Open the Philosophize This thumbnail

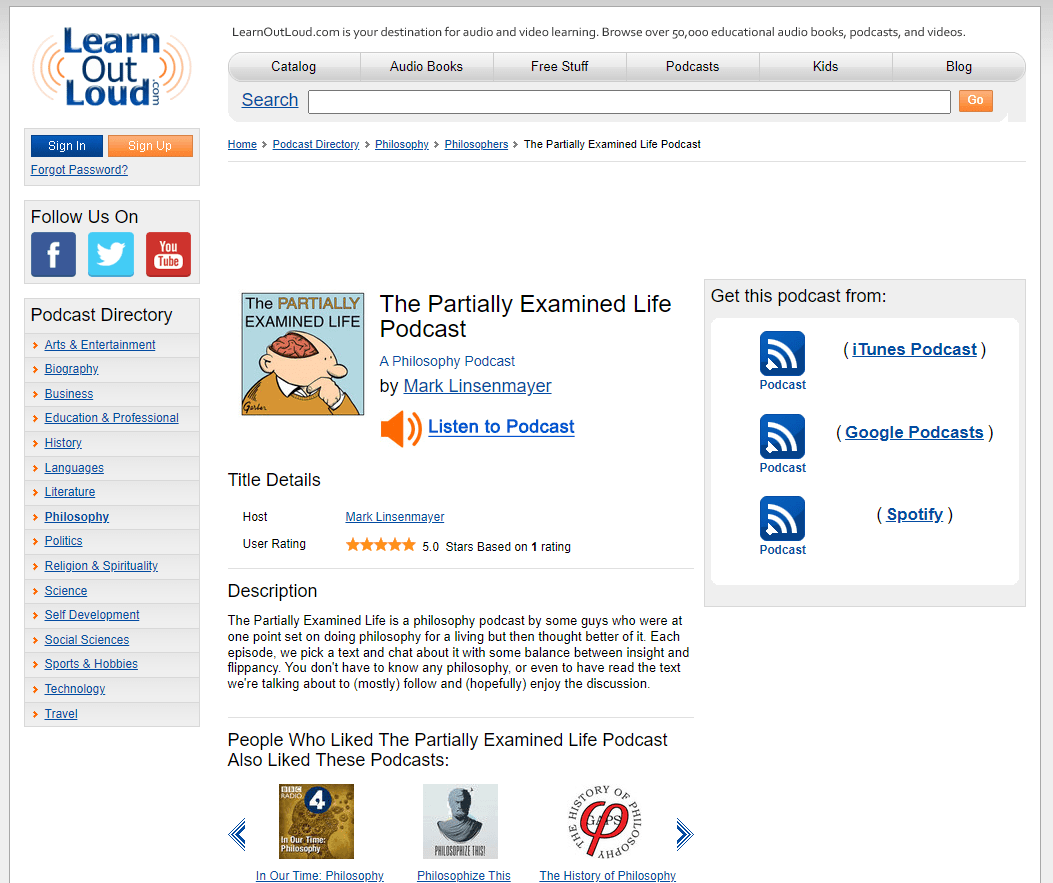pos(460,821)
